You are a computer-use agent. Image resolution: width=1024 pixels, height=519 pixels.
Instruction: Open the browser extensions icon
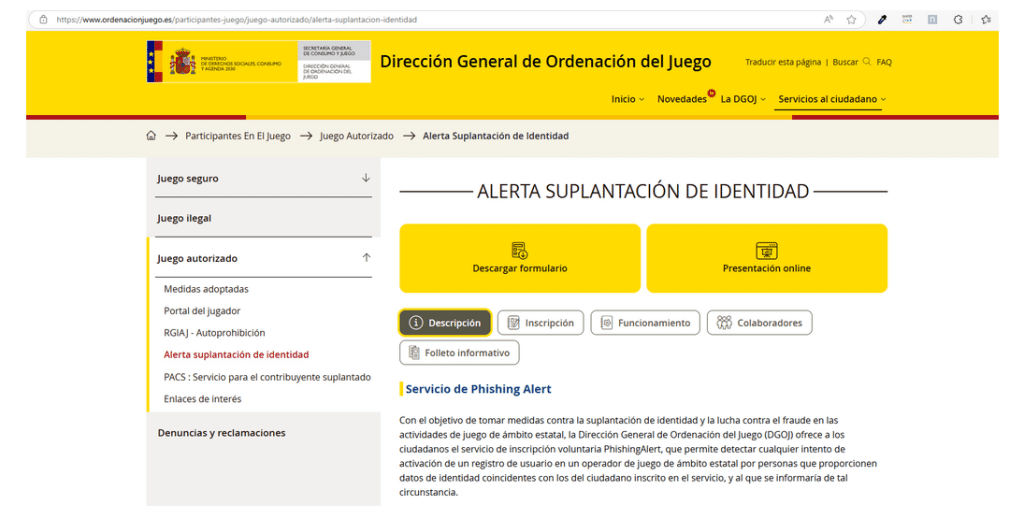958,19
